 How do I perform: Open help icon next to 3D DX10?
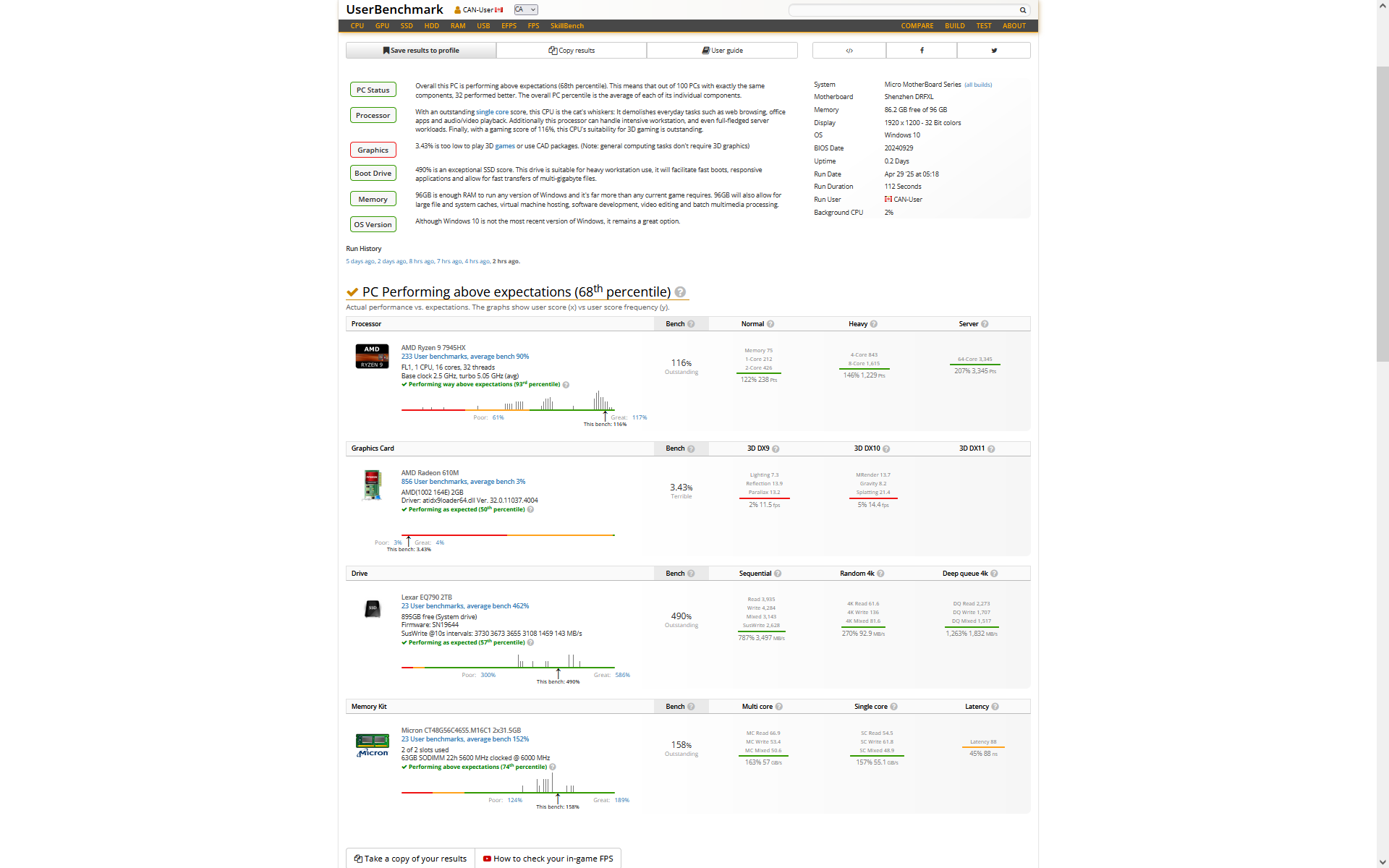tap(886, 449)
